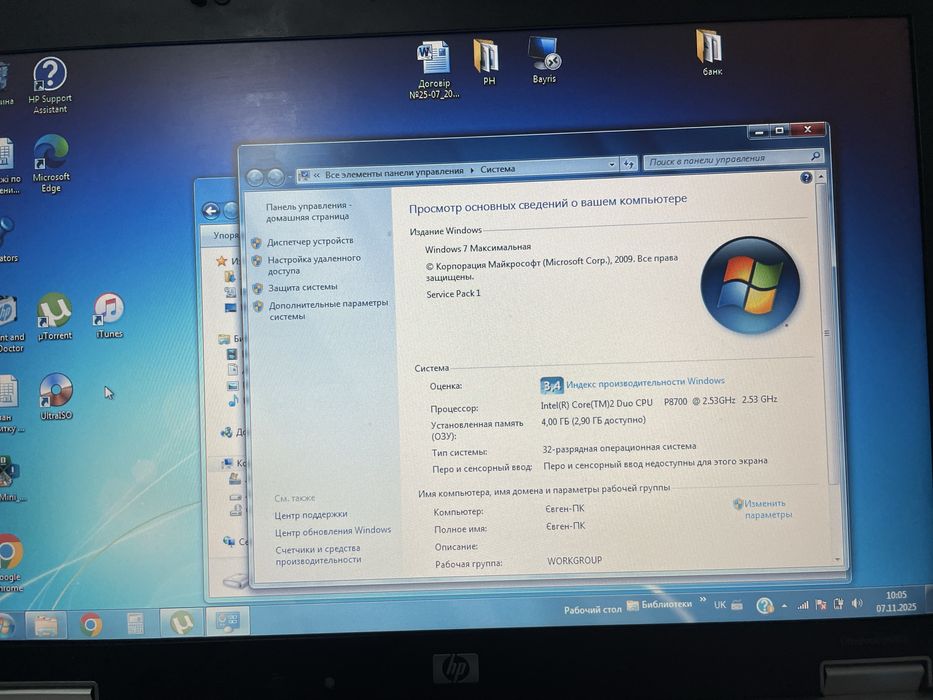Click the Система breadcrumb segment
Screen dimensions: 933x700
(x=497, y=169)
